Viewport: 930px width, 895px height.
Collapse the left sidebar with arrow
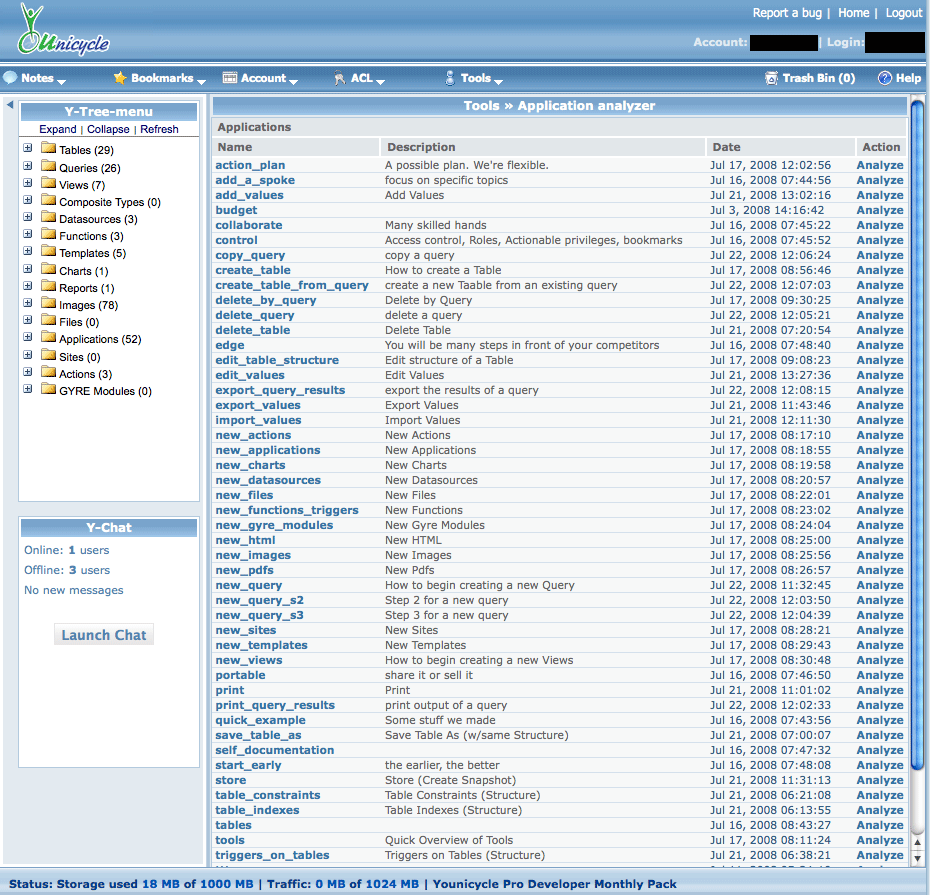pos(10,105)
